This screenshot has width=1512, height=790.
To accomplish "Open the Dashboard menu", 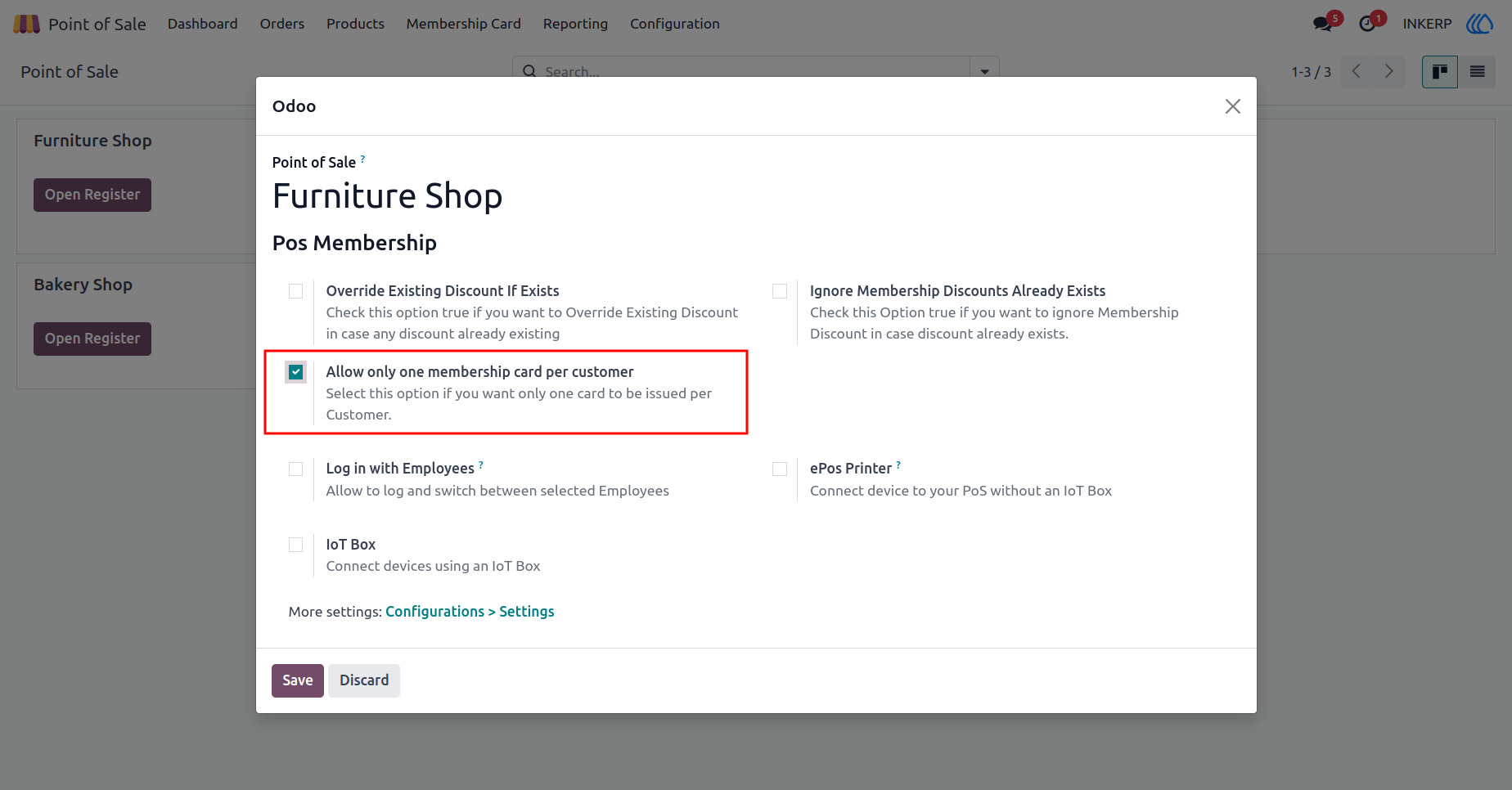I will [203, 24].
